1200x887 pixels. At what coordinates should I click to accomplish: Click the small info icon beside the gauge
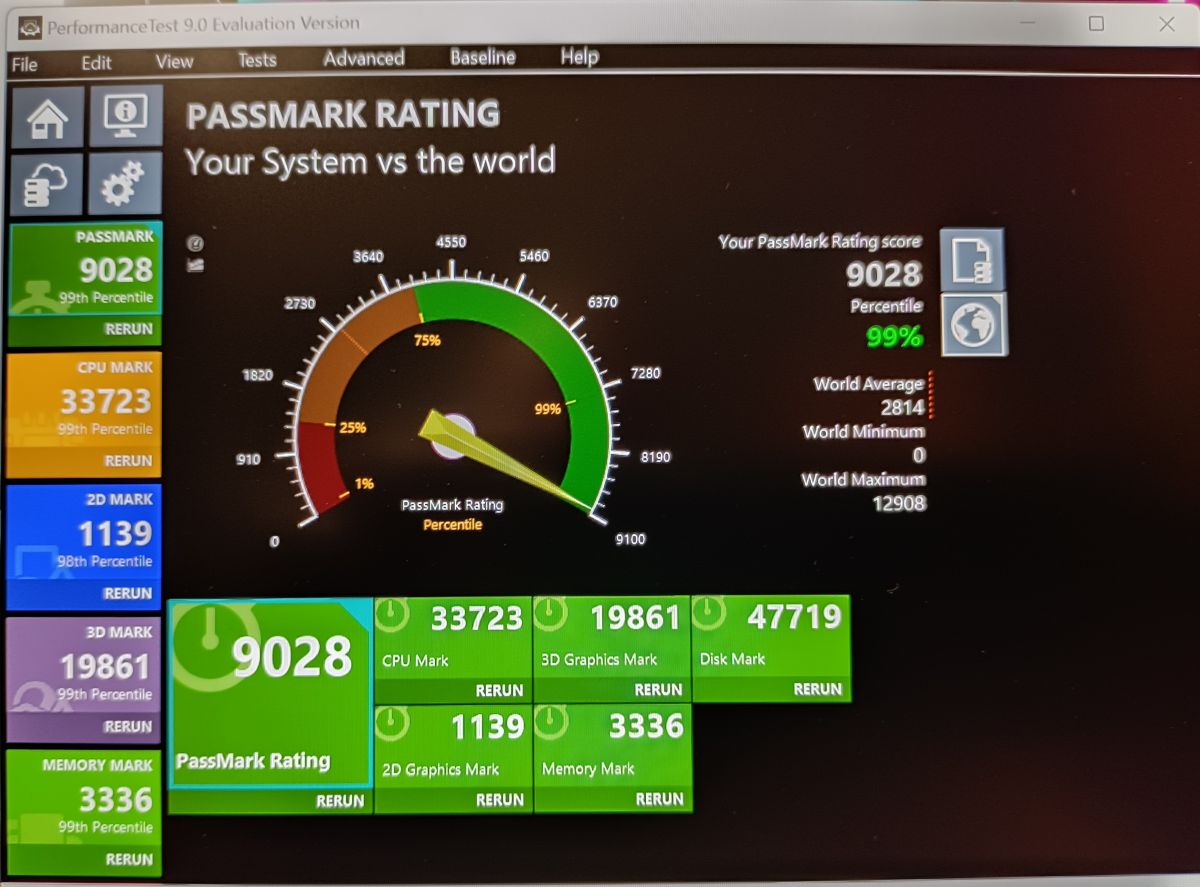195,243
